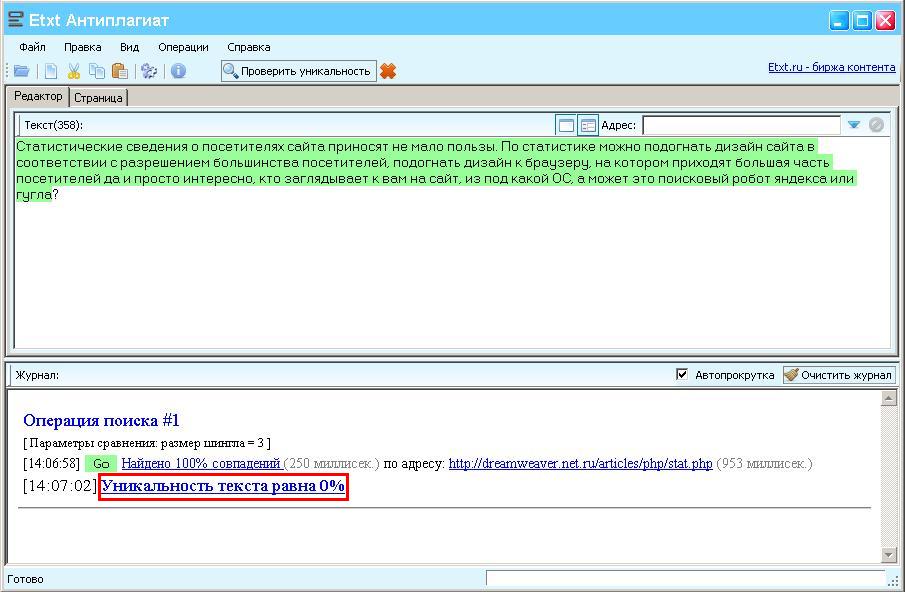Click Операция поиска #1 heading
The image size is (905, 592).
click(x=102, y=421)
